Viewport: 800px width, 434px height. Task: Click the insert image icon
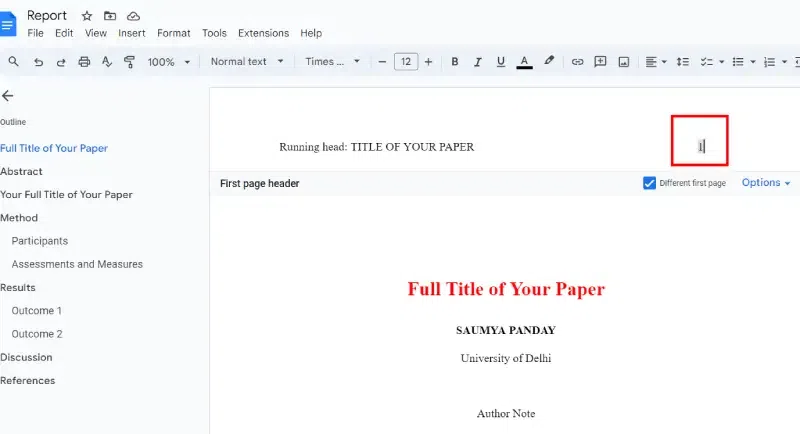(623, 62)
